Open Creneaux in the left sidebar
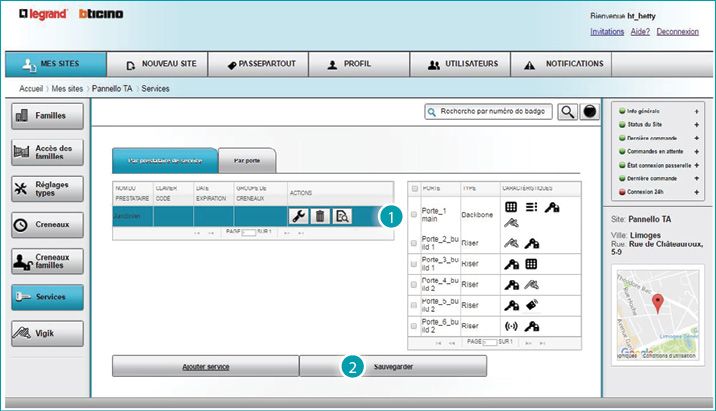716x411 pixels. tap(47, 225)
